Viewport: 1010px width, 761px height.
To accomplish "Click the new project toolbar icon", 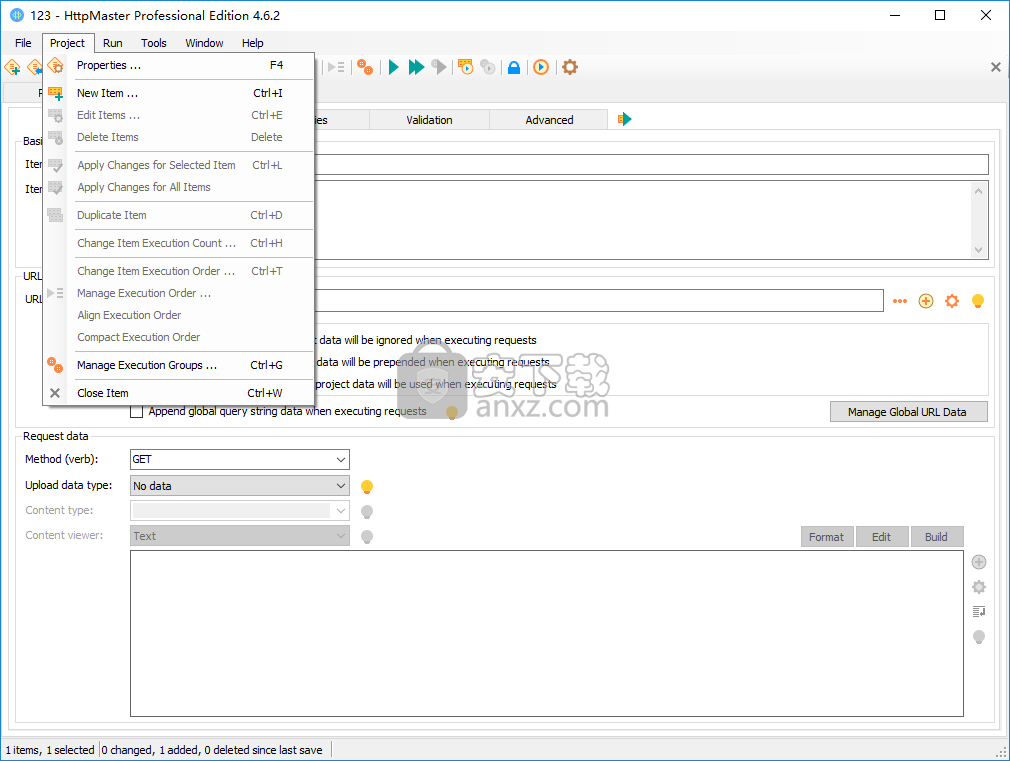I will click(12, 67).
